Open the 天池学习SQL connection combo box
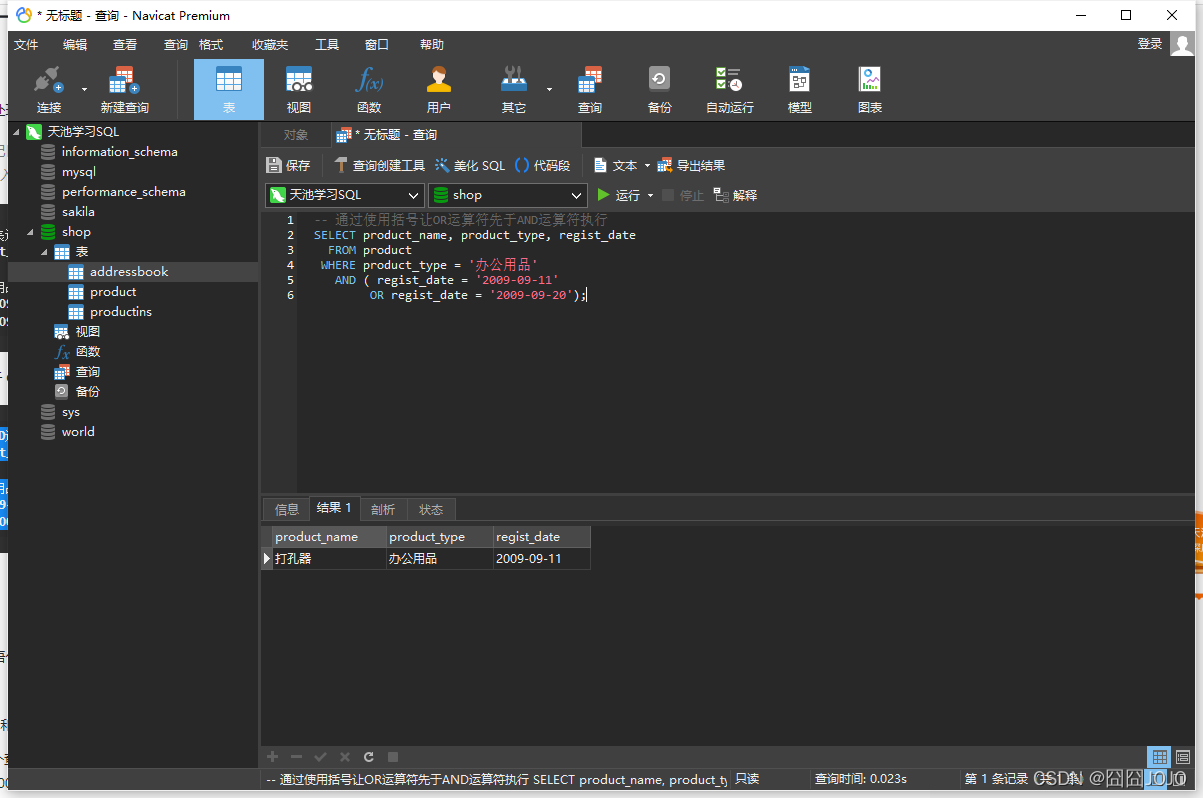1203x798 pixels. tap(345, 195)
